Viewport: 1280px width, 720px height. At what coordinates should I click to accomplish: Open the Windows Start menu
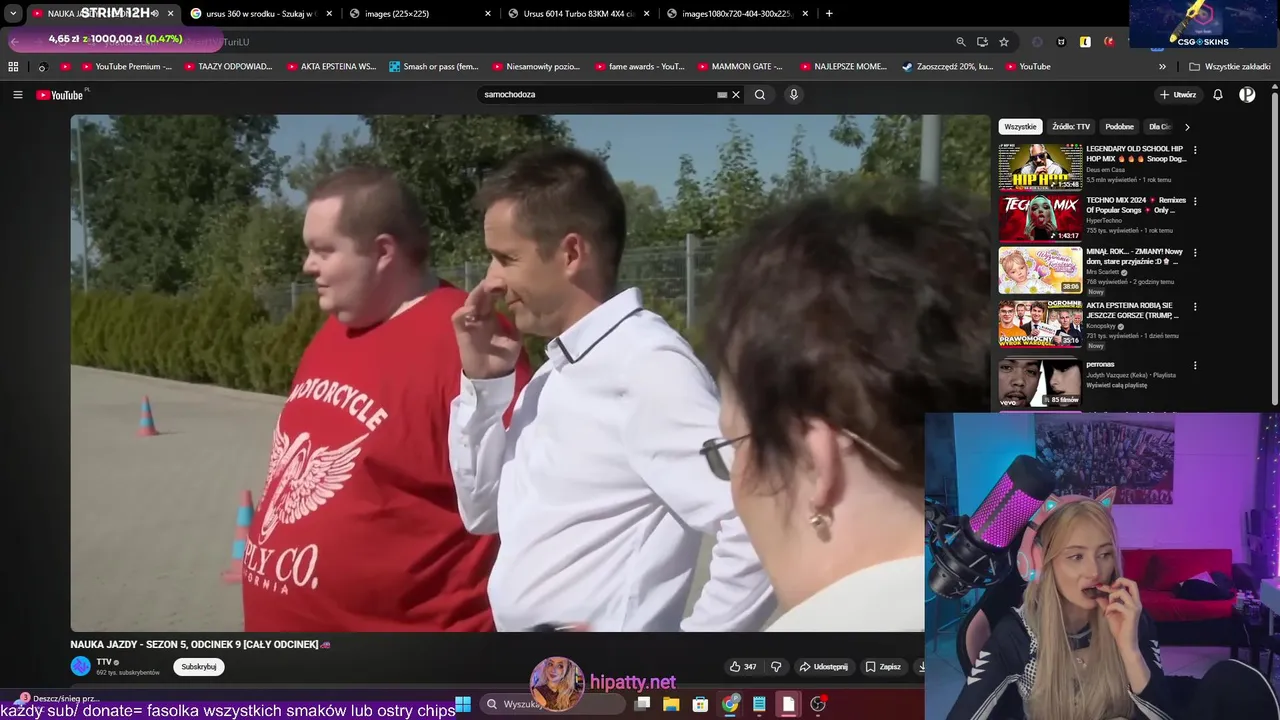[x=463, y=704]
